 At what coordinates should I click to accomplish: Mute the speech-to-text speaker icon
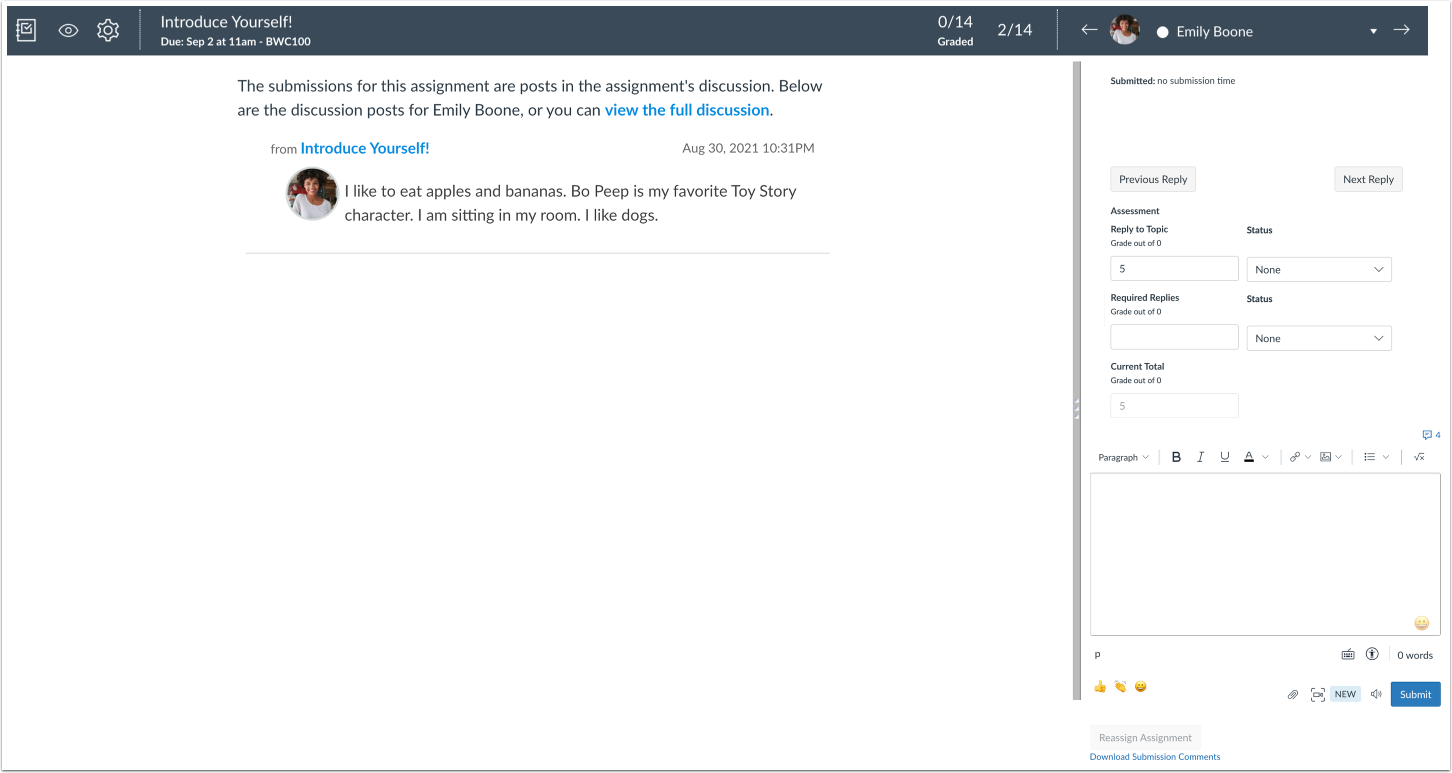[1376, 693]
